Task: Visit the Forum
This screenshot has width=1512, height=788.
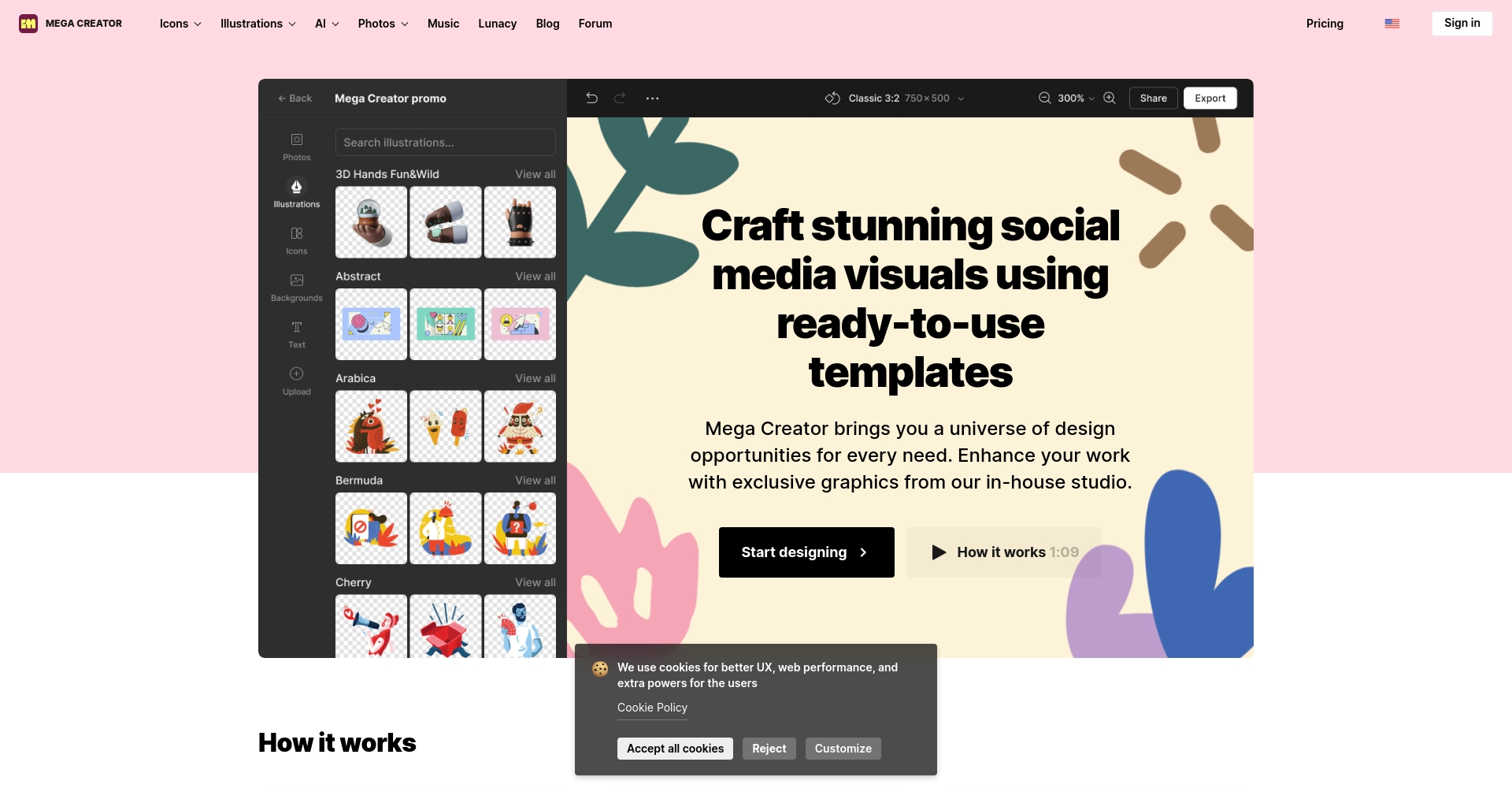Action: coord(595,24)
